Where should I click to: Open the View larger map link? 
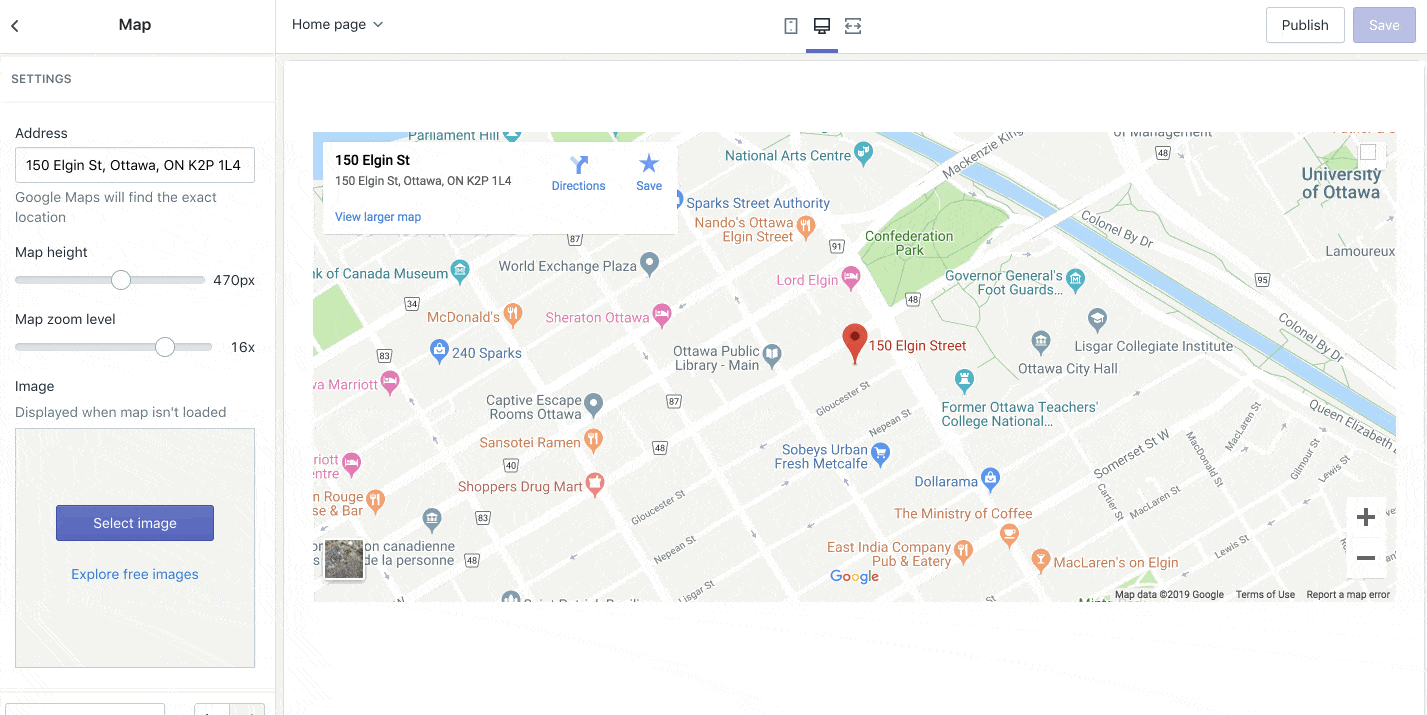(378, 217)
